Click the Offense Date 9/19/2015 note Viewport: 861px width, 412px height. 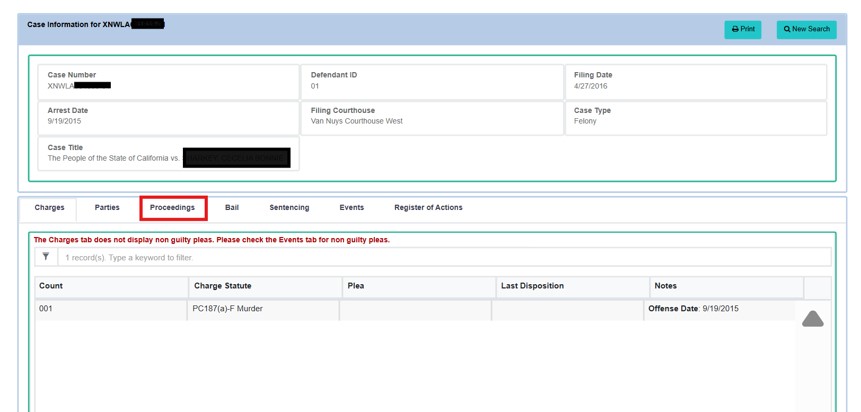(694, 309)
